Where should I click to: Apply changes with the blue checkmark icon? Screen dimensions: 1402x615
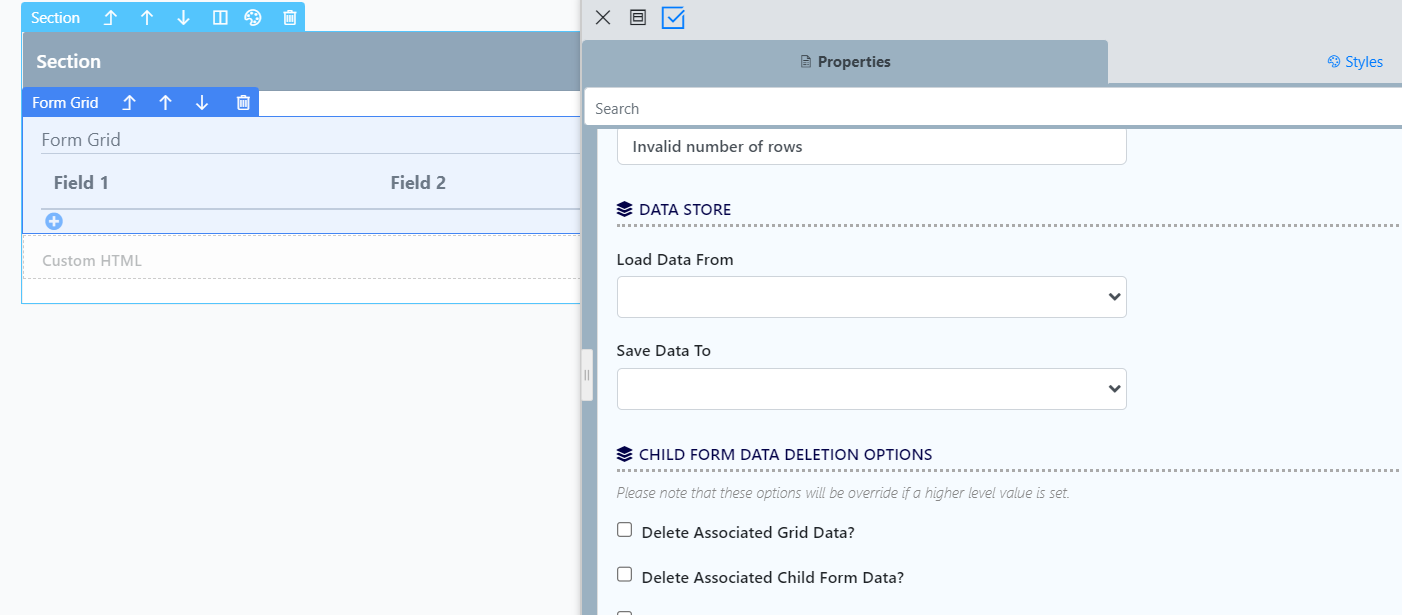coord(673,18)
